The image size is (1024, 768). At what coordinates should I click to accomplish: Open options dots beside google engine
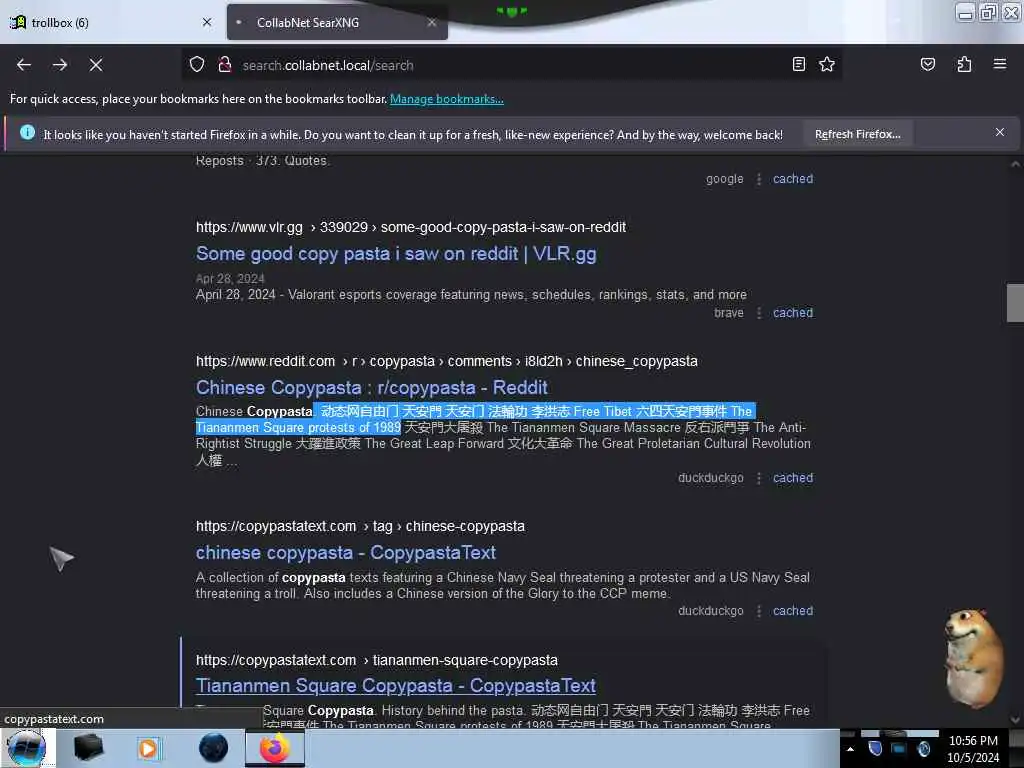[x=758, y=179]
